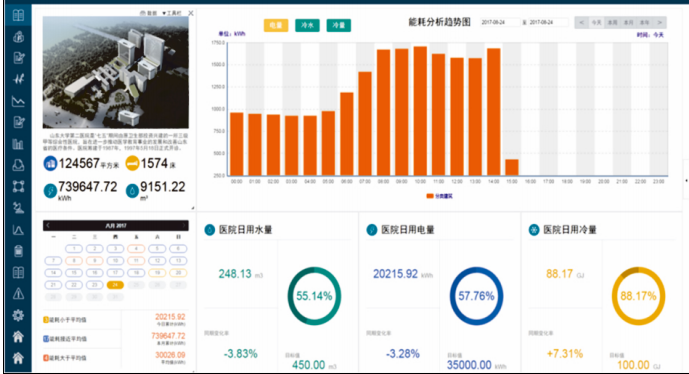Image resolution: width=689 pixels, height=374 pixels.
Task: Click the blue 57.76% electricity ring gauge
Action: tap(476, 296)
